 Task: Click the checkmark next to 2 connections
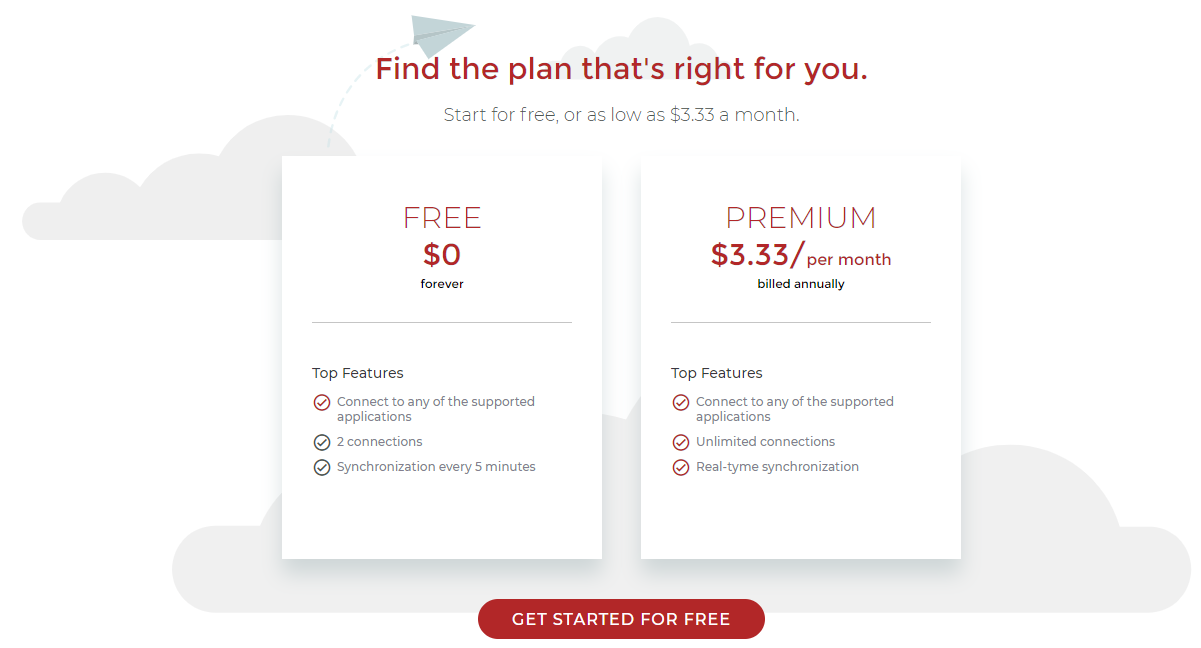(322, 442)
